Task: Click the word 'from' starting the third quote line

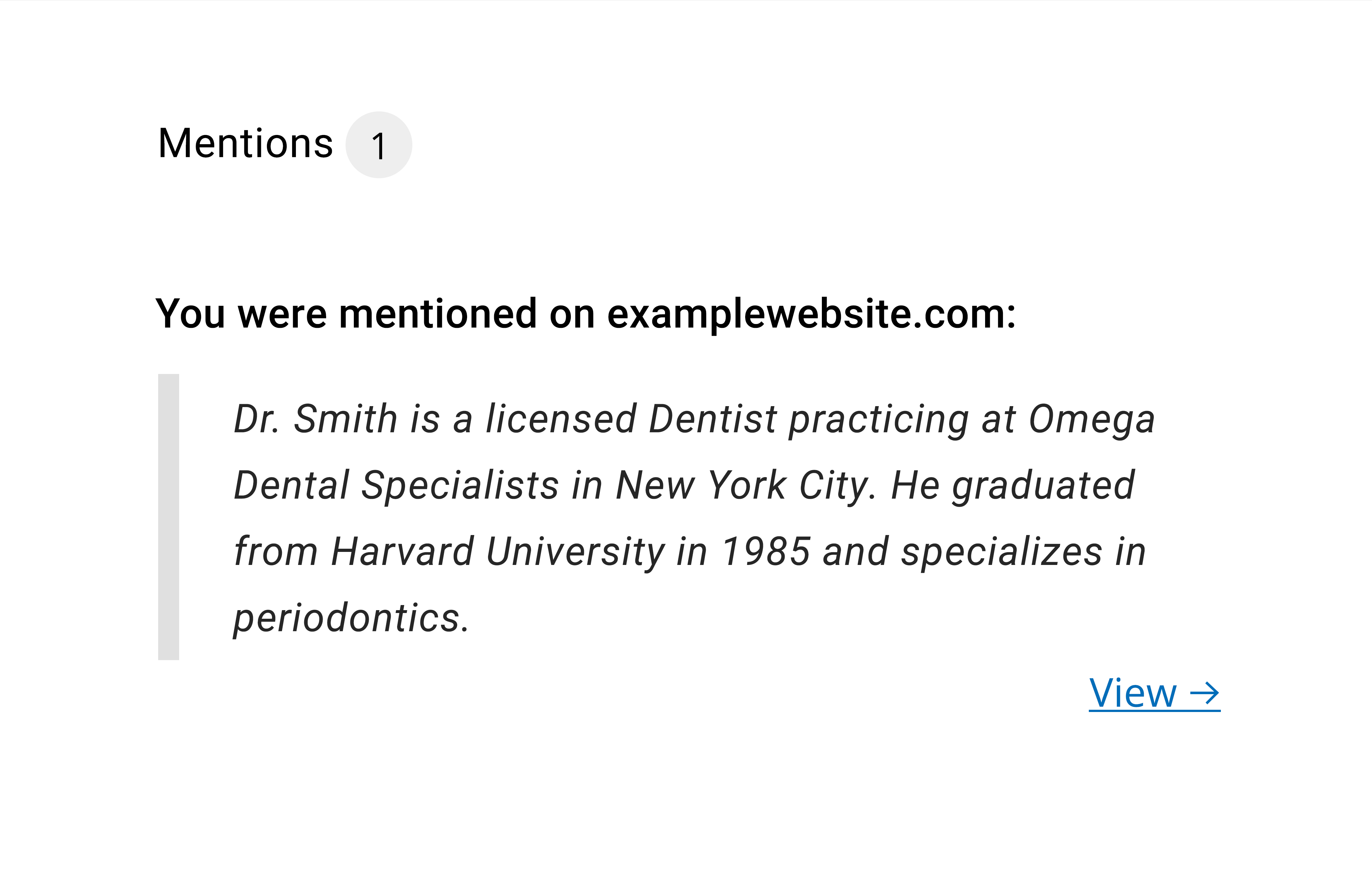Action: point(276,552)
